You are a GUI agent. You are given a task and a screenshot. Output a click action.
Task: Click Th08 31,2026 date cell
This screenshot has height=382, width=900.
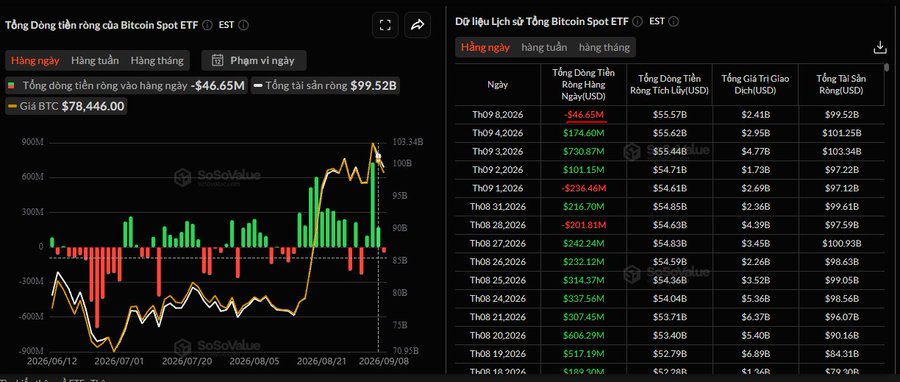498,206
